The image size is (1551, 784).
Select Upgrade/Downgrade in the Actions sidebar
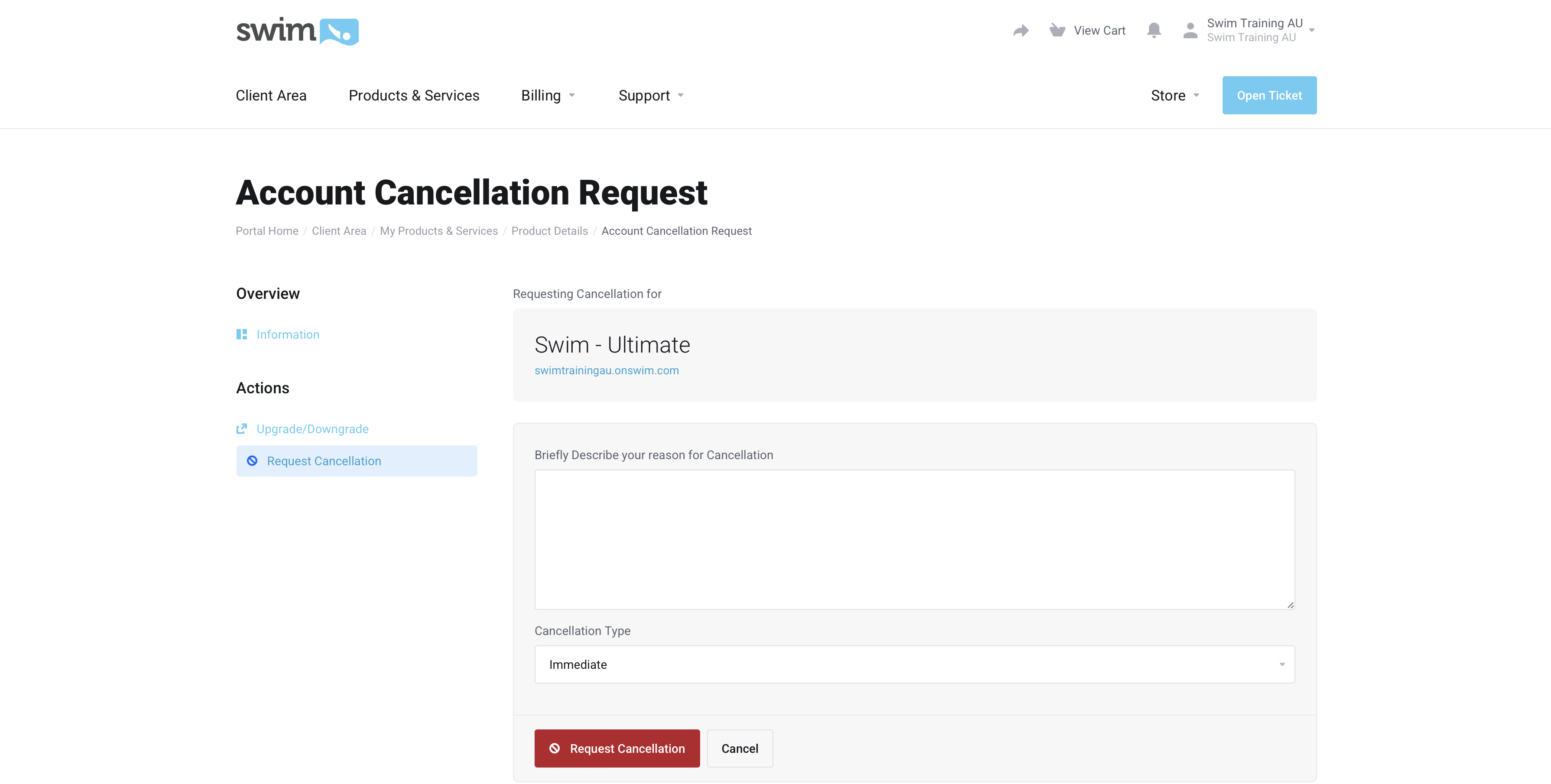tap(312, 429)
